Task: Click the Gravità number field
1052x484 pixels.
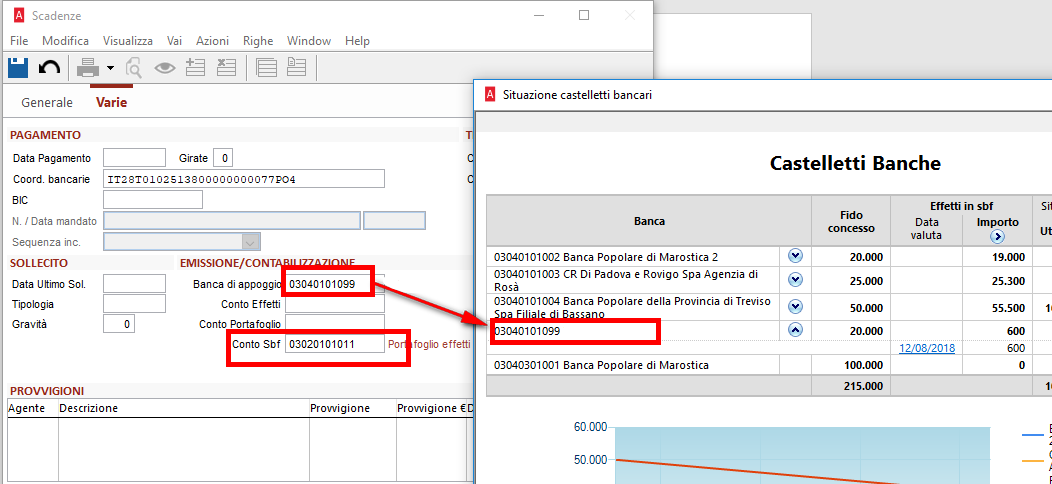Action: click(x=119, y=324)
